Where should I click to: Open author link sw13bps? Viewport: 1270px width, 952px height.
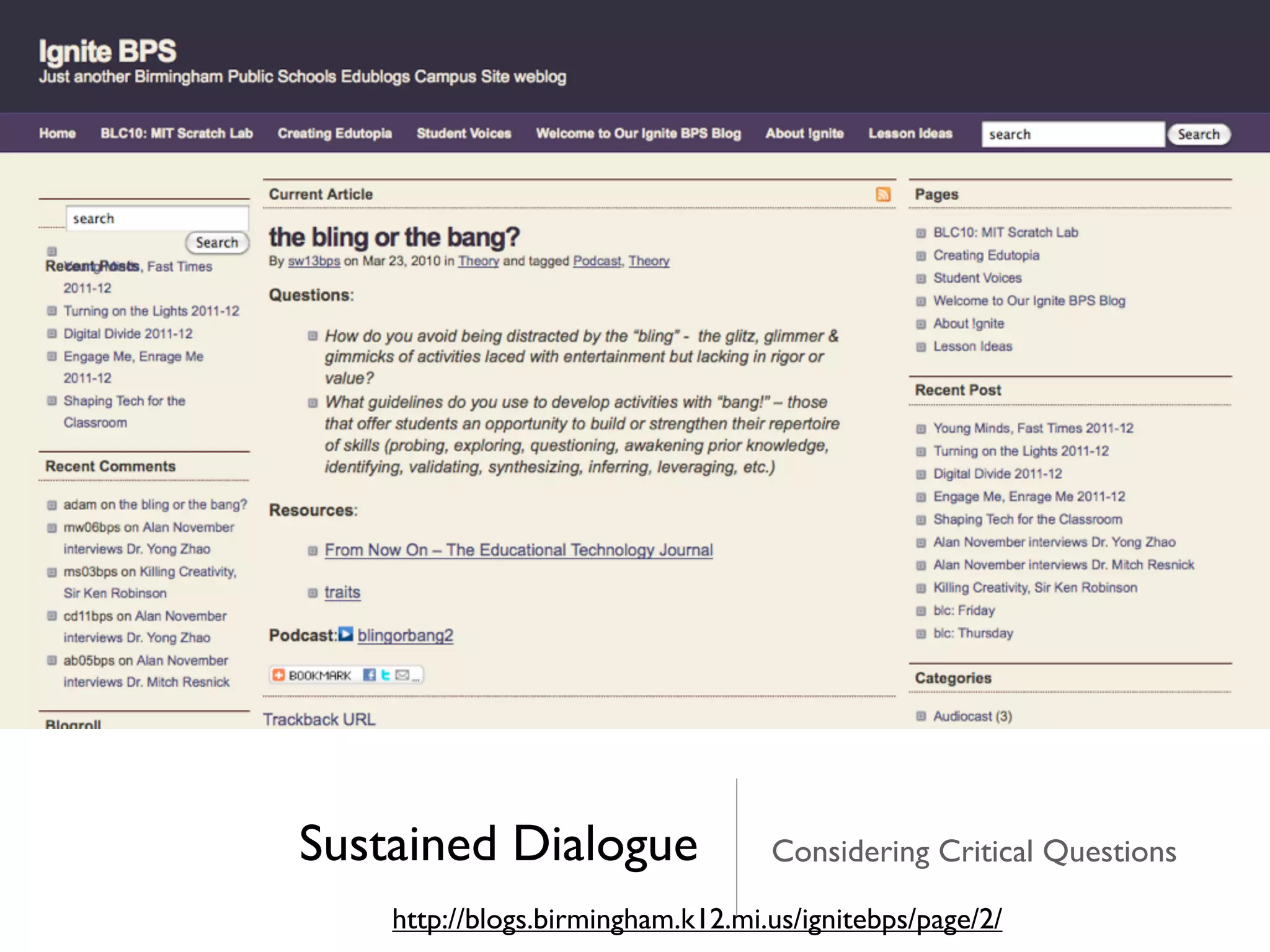[x=314, y=261]
